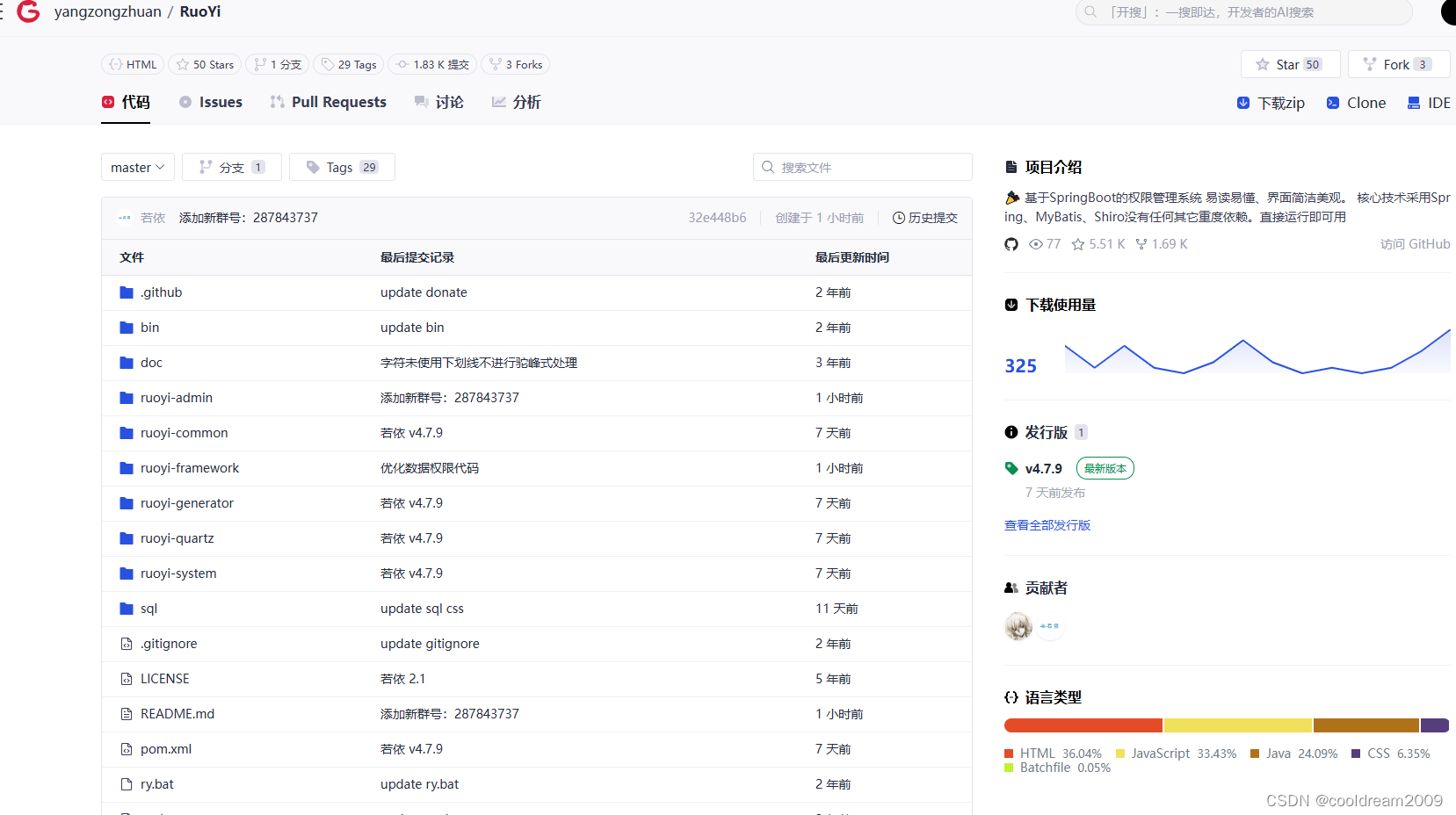
Task: Click the Clone terminal icon
Action: point(1333,103)
